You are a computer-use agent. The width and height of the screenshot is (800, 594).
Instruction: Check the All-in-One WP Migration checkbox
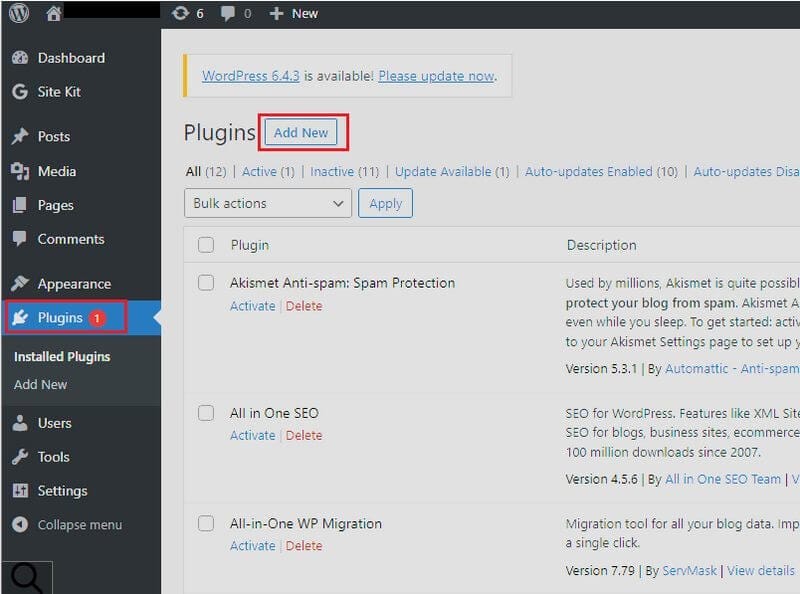click(206, 523)
